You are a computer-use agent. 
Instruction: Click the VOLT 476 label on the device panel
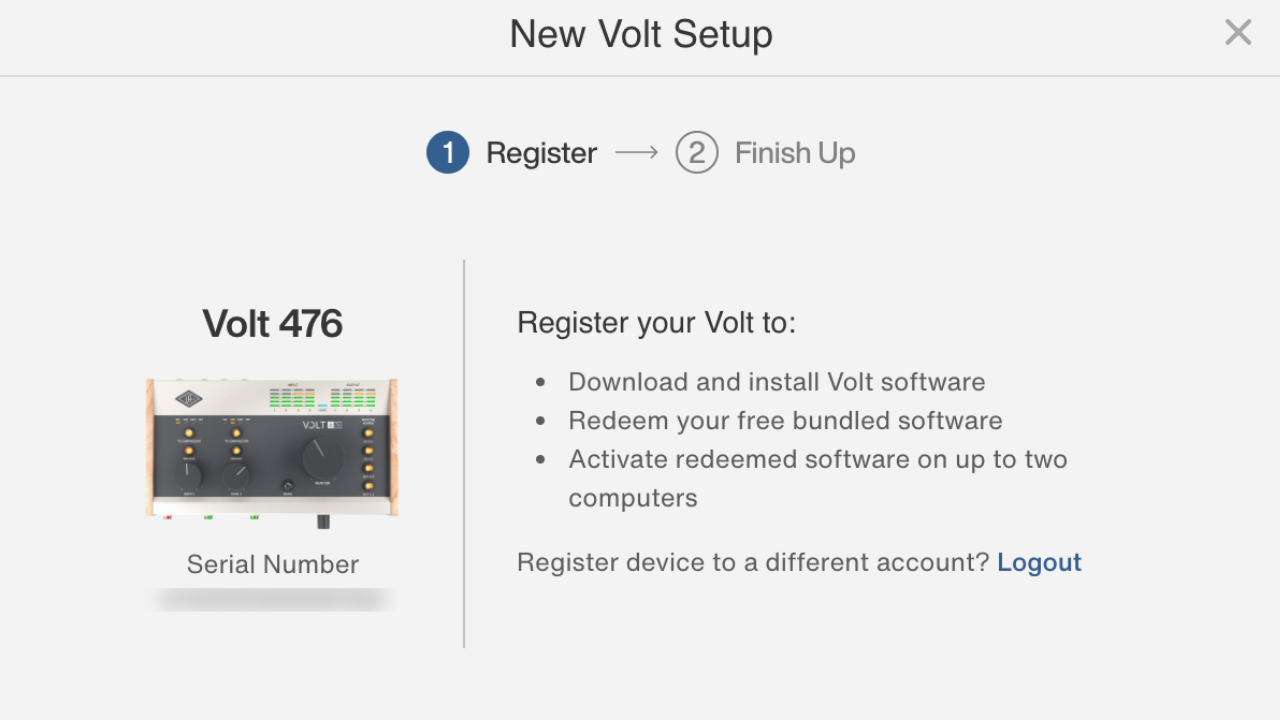click(322, 424)
